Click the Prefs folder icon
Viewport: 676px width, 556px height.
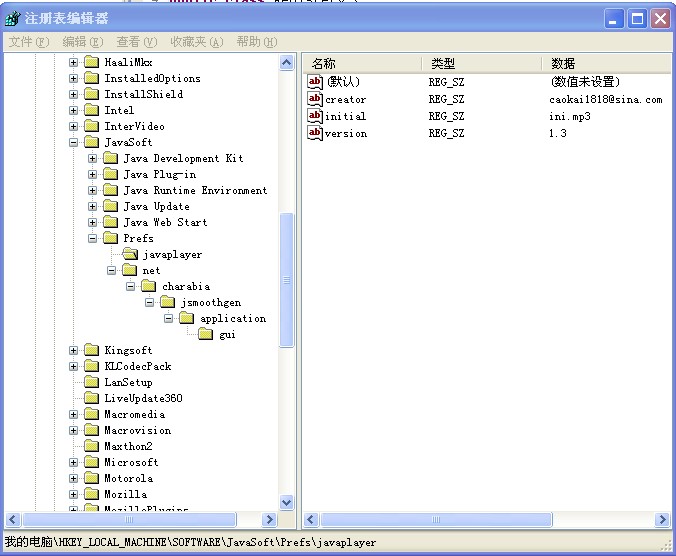click(x=110, y=238)
